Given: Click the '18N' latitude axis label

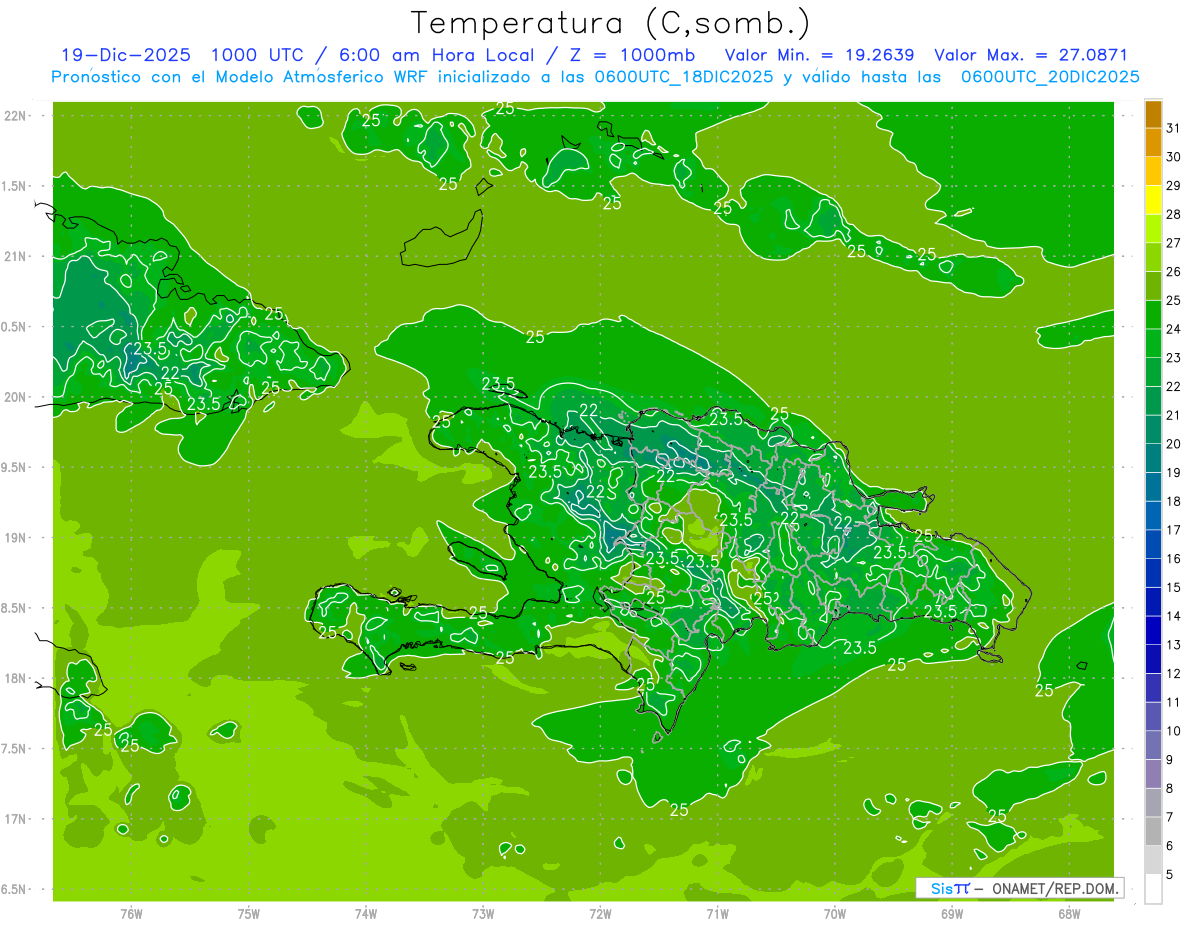Looking at the screenshot, I should 16,678.
